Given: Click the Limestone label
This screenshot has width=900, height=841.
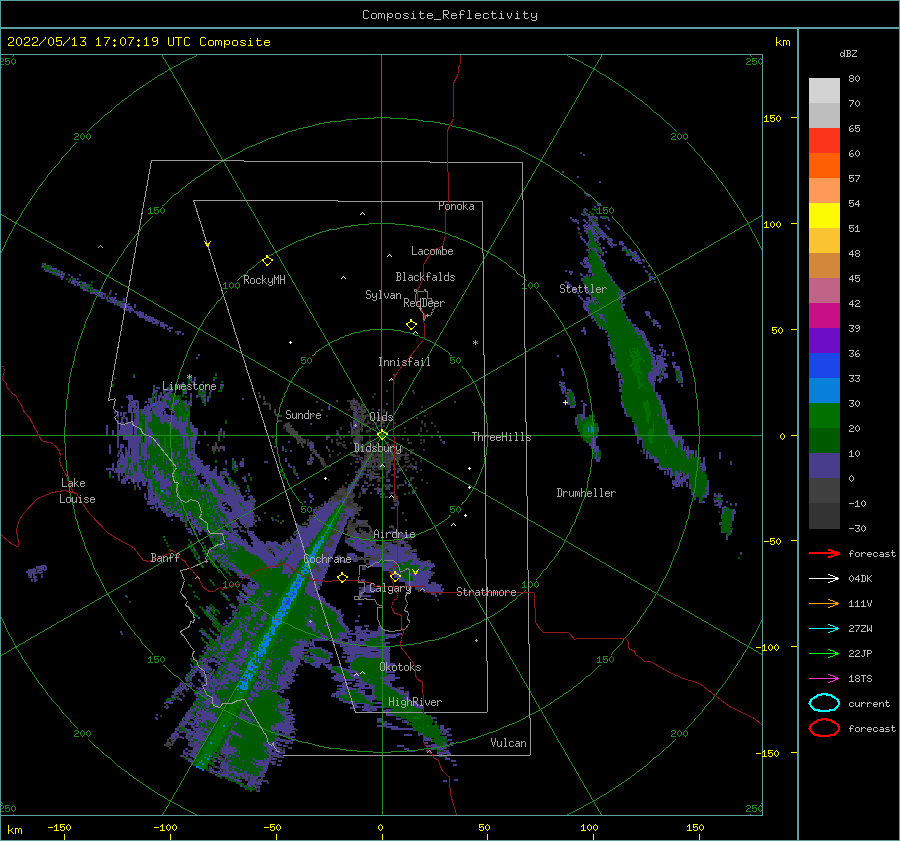Looking at the screenshot, I should 189,386.
